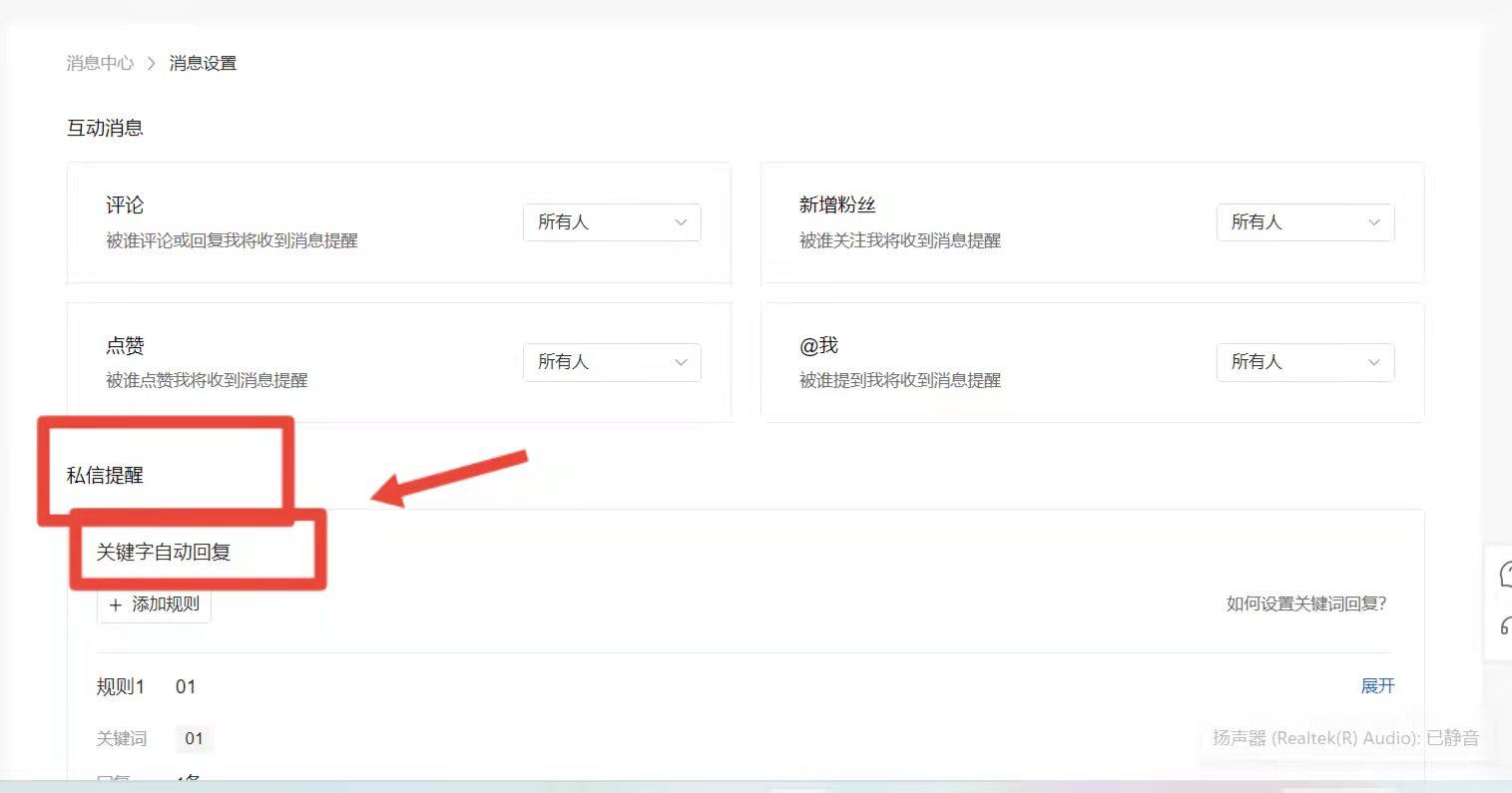1512x793 pixels.
Task: Click the 规则1 rule label
Action: click(x=119, y=686)
